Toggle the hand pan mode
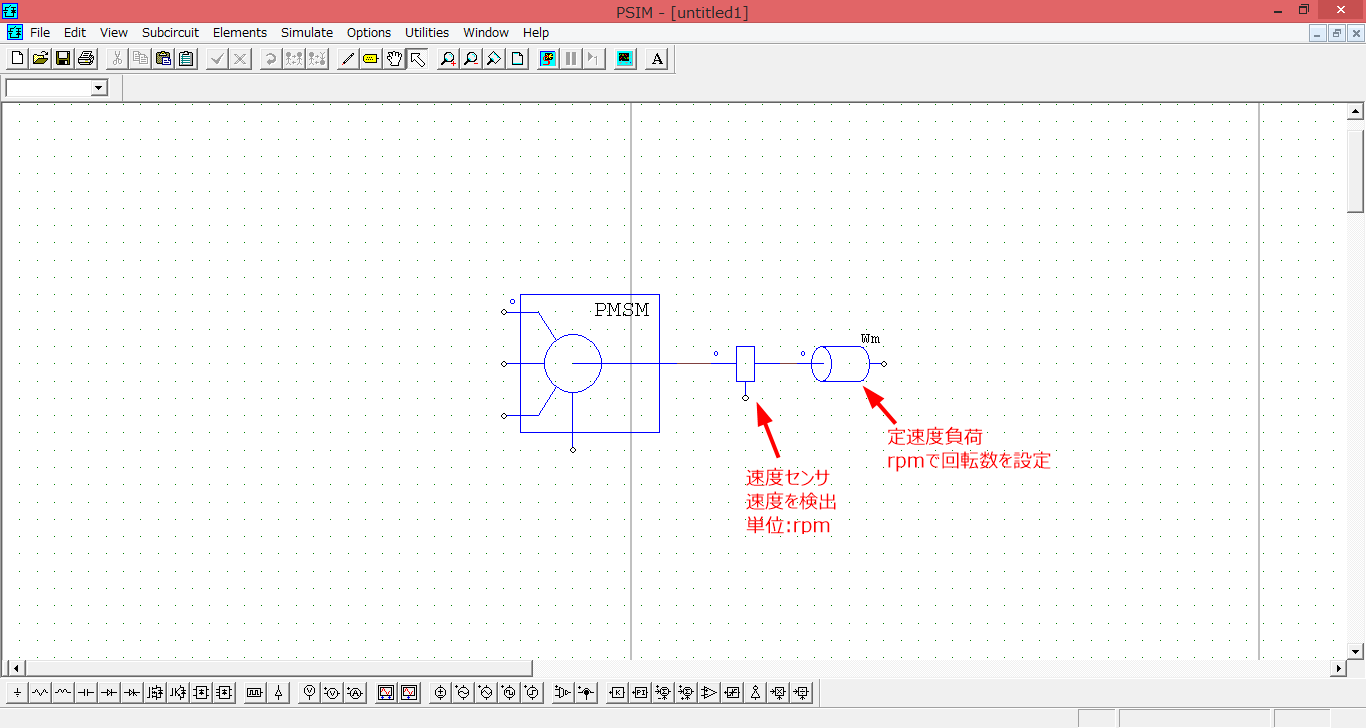 [x=394, y=58]
